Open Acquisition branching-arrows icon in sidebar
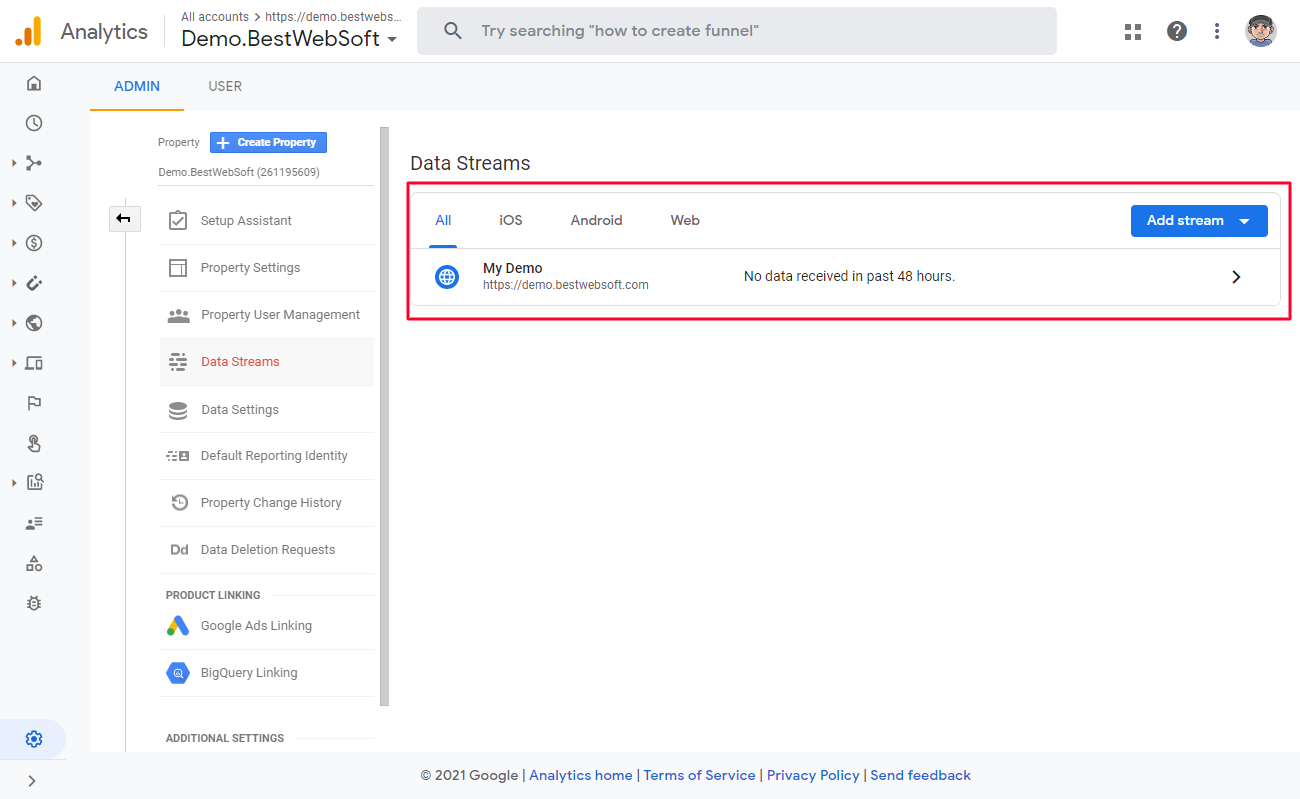The height and width of the screenshot is (799, 1300). pyautogui.click(x=34, y=163)
